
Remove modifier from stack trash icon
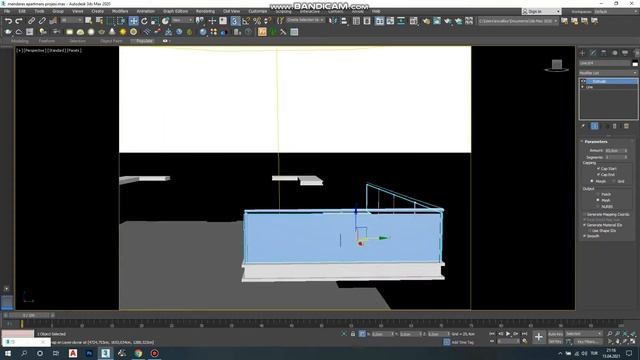point(615,126)
